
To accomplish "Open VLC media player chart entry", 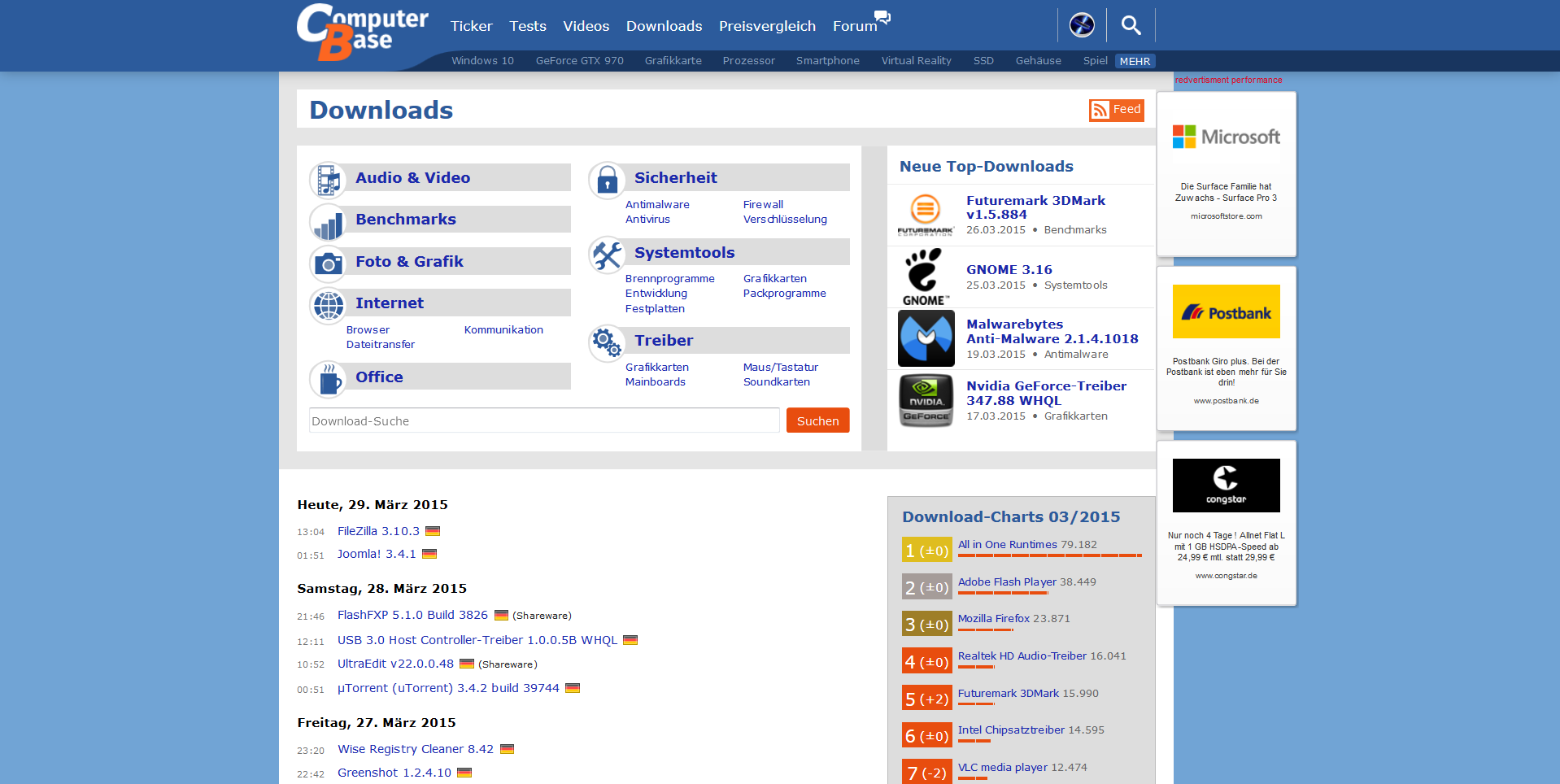I will (x=1003, y=768).
